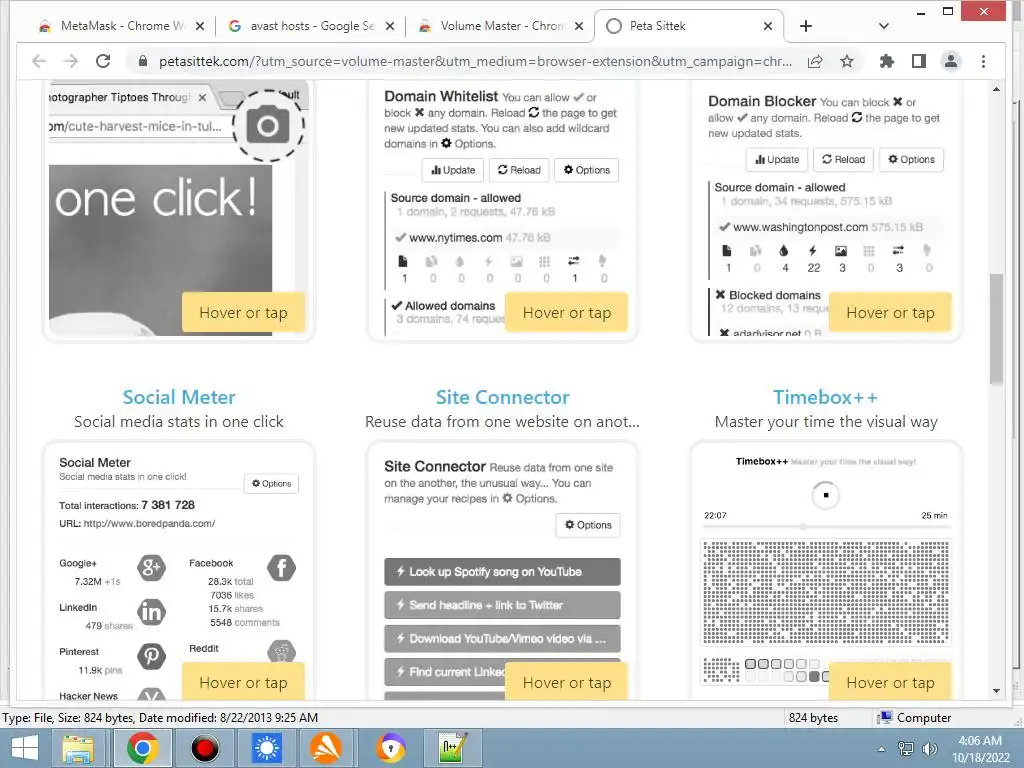
Task: Click the page vertical scrollbar thumb
Action: tap(996, 328)
